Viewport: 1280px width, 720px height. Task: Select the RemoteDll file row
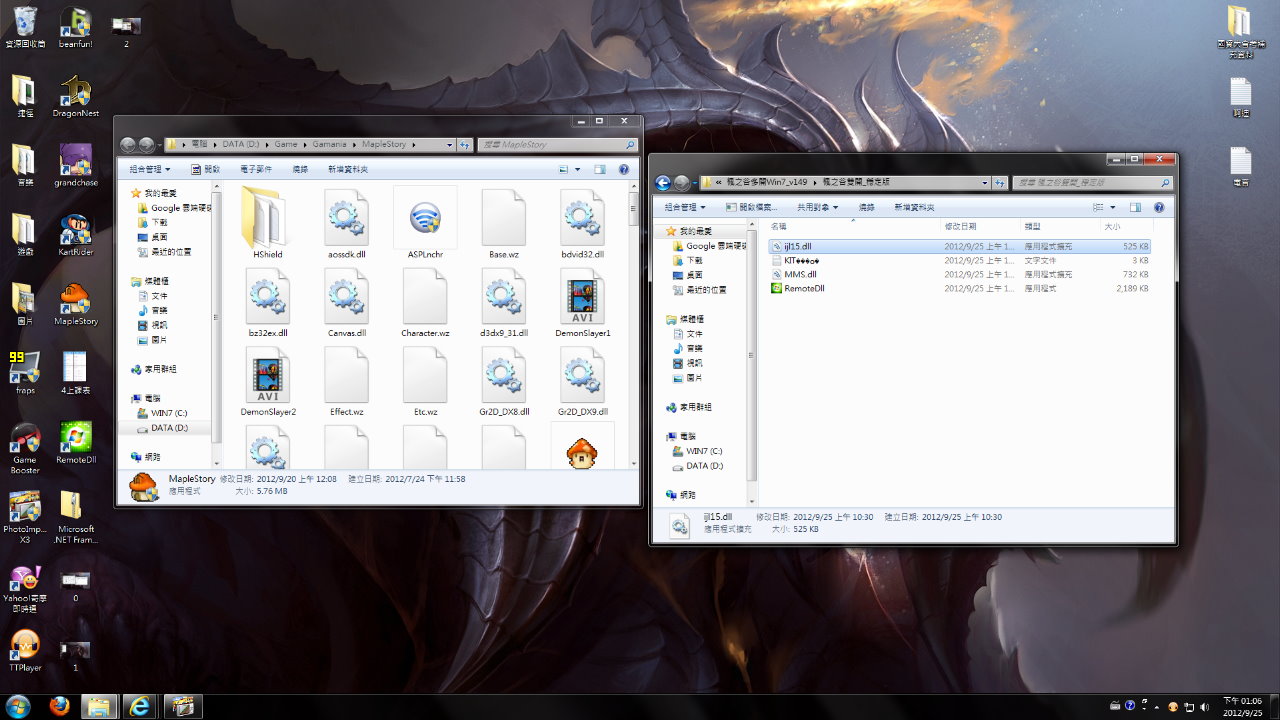pos(960,288)
